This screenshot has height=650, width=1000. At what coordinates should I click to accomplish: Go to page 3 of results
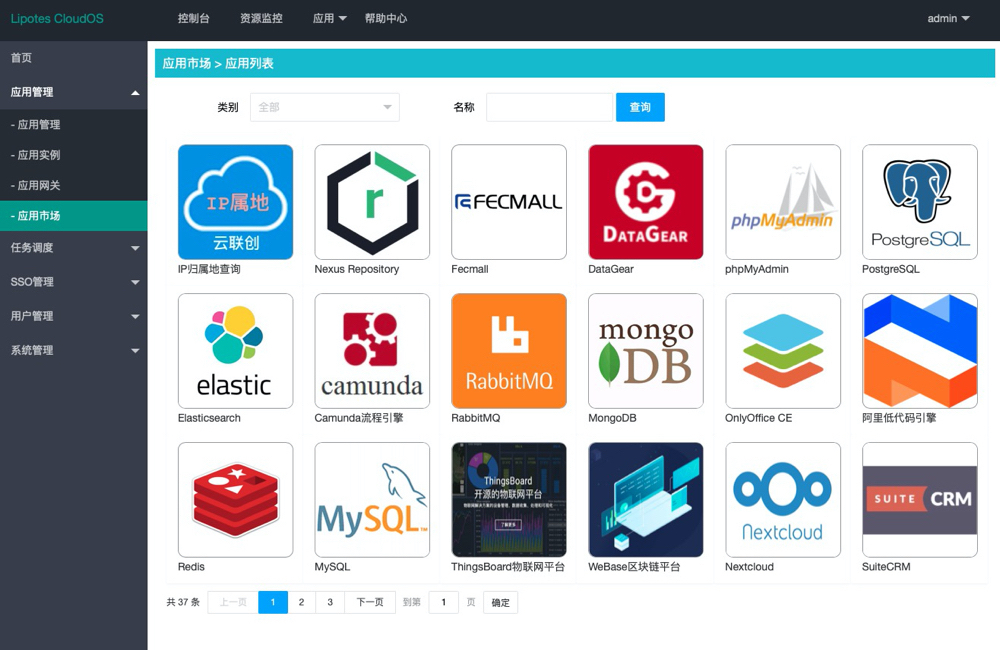[x=330, y=602]
